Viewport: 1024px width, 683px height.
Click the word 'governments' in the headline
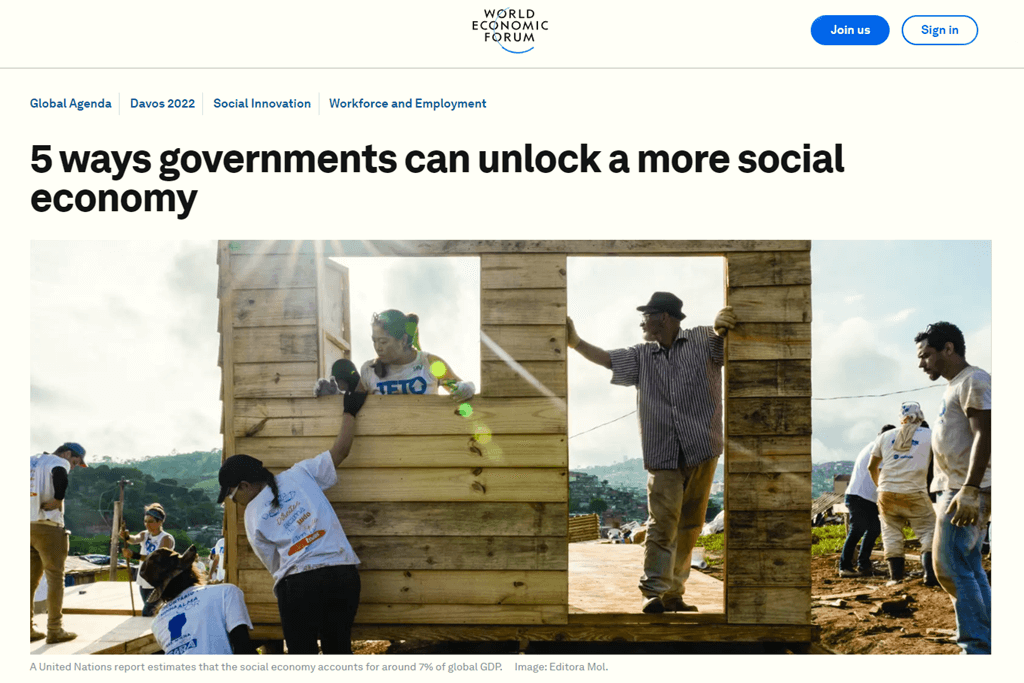click(278, 160)
